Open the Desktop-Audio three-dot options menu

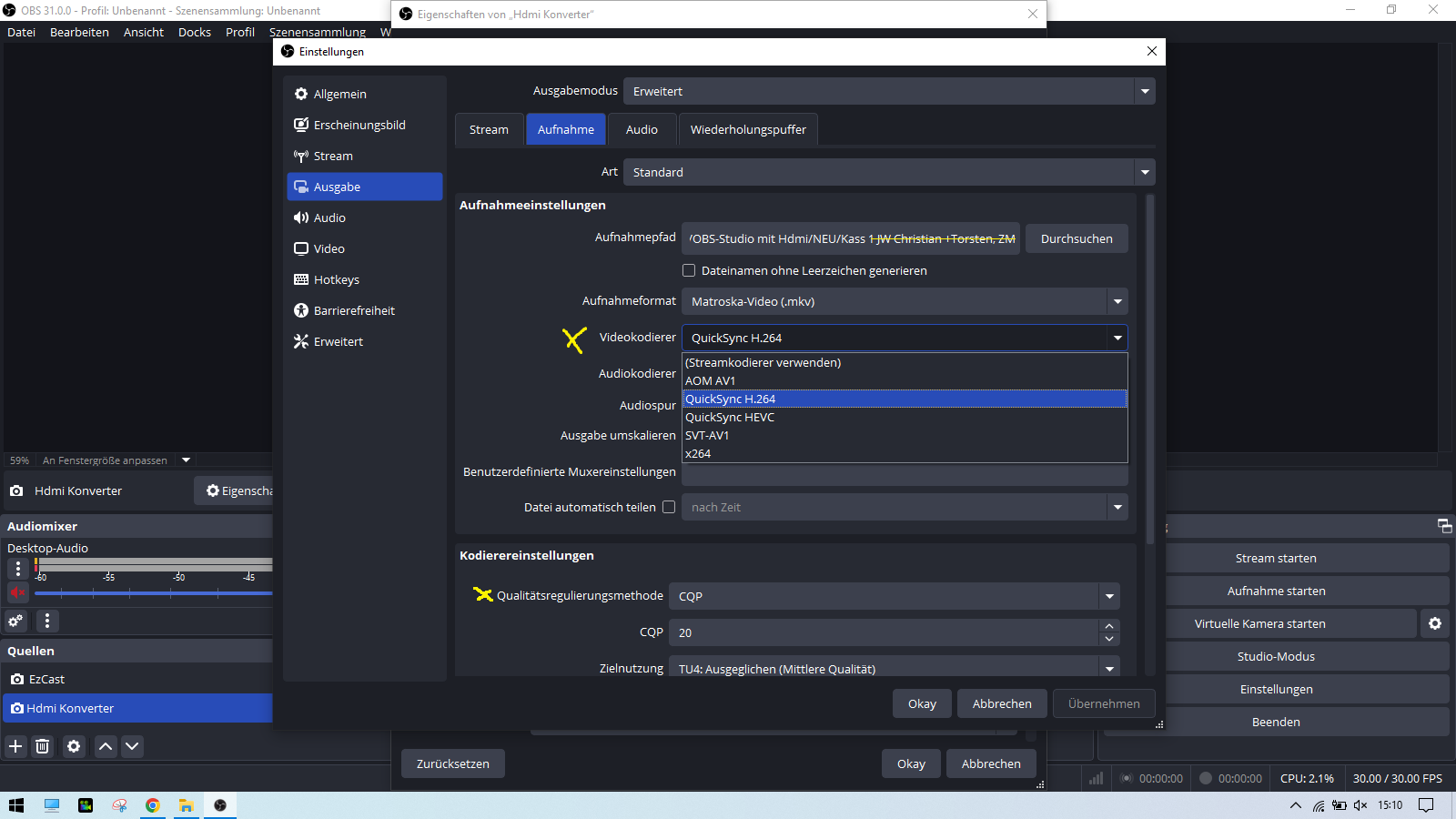[17, 569]
